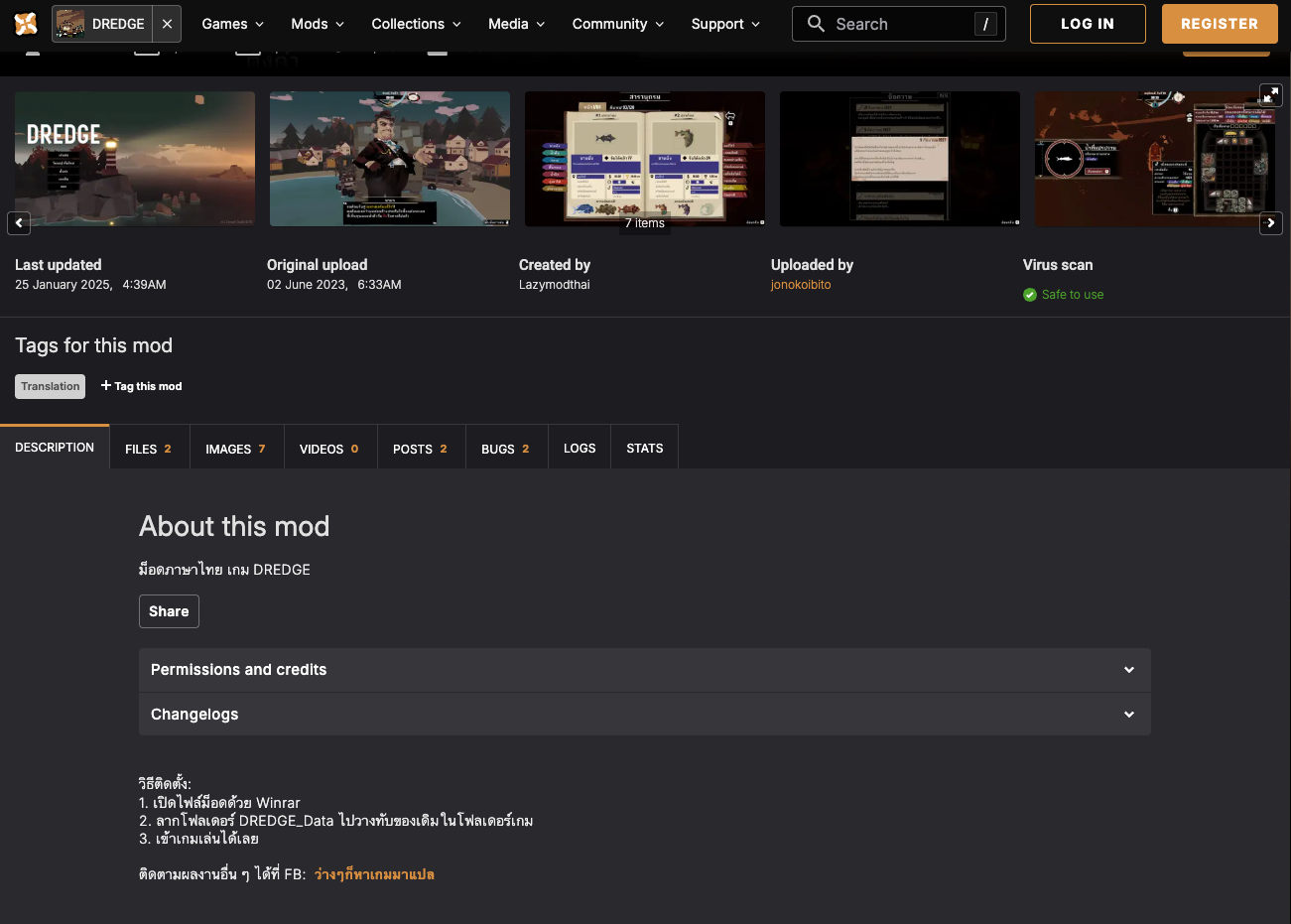Screen dimensions: 1291x924
Task: Open the encyclopedia book screenshot thumbnail
Action: pyautogui.click(x=645, y=159)
